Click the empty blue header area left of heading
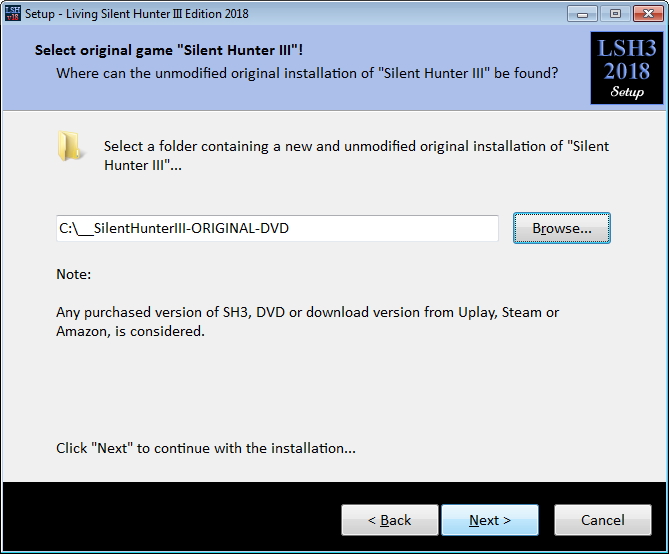Image resolution: width=669 pixels, height=554 pixels. (x=18, y=68)
